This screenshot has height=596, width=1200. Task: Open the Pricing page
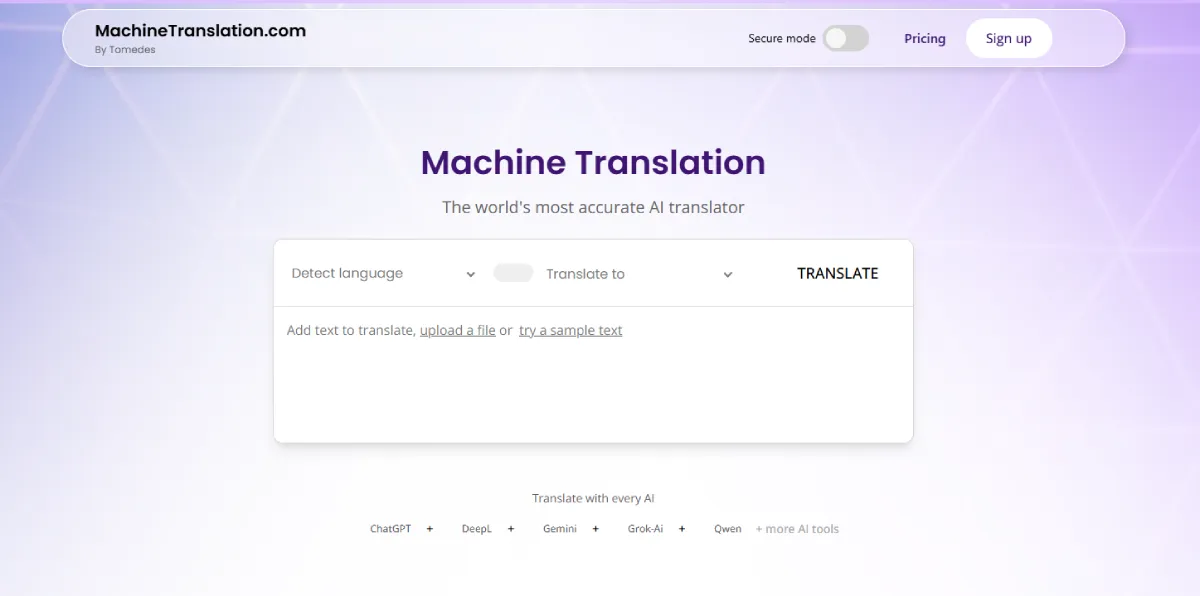pos(924,39)
